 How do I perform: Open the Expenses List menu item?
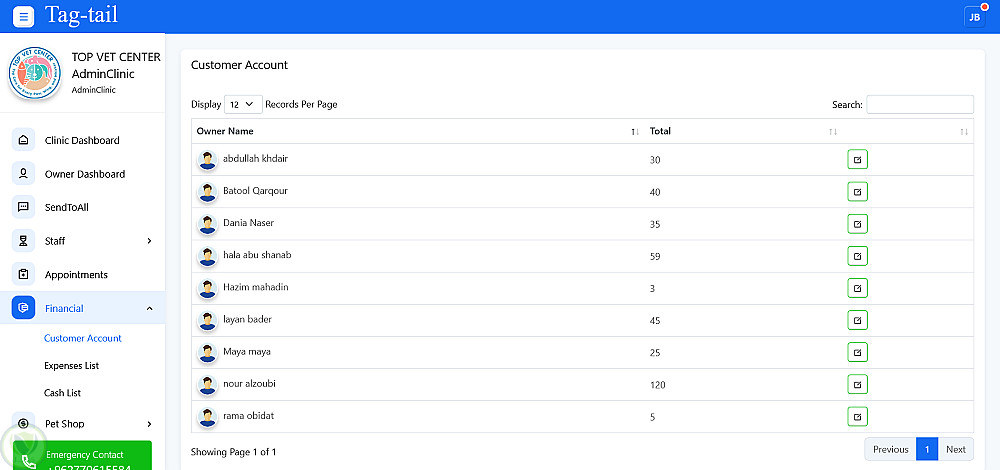pyautogui.click(x=71, y=366)
